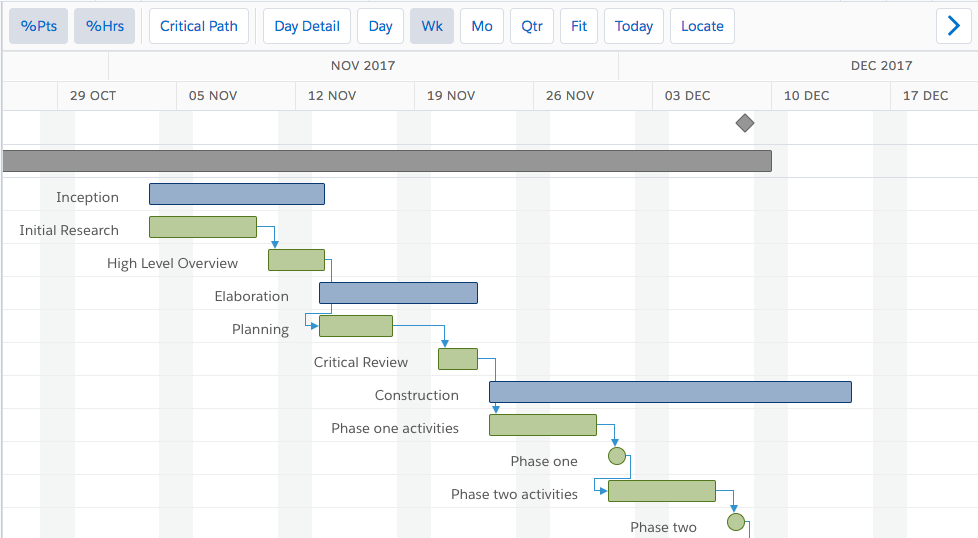Click the Phase two milestone circle
This screenshot has height=538, width=978.
point(736,522)
